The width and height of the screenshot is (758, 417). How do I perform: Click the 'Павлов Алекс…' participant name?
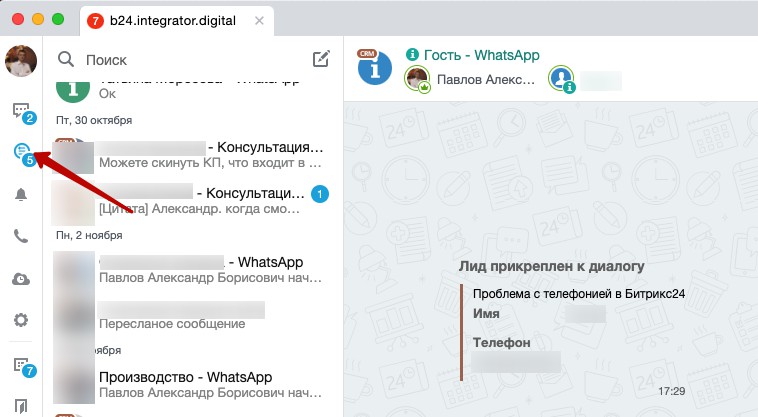coord(486,79)
